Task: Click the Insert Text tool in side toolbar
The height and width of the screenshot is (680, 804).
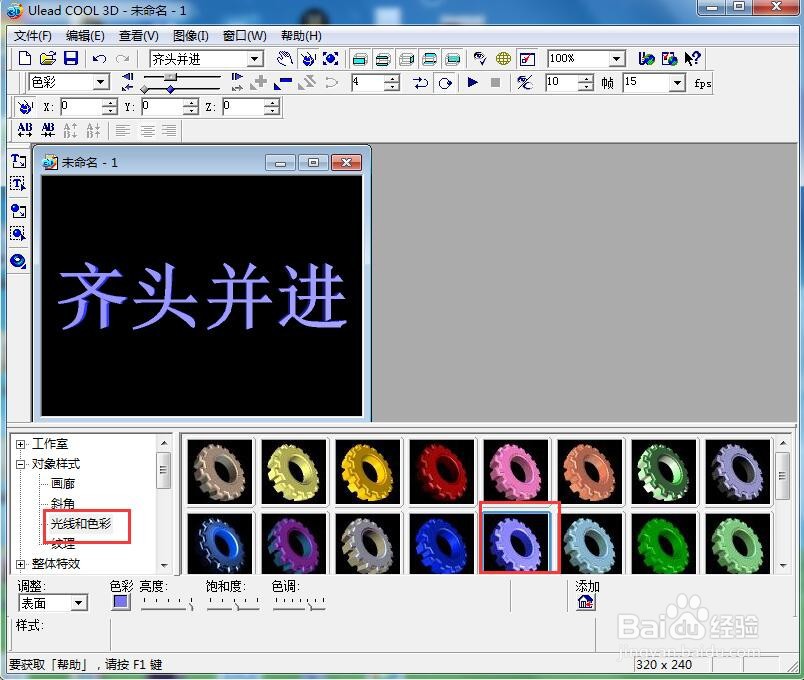Action: point(18,161)
